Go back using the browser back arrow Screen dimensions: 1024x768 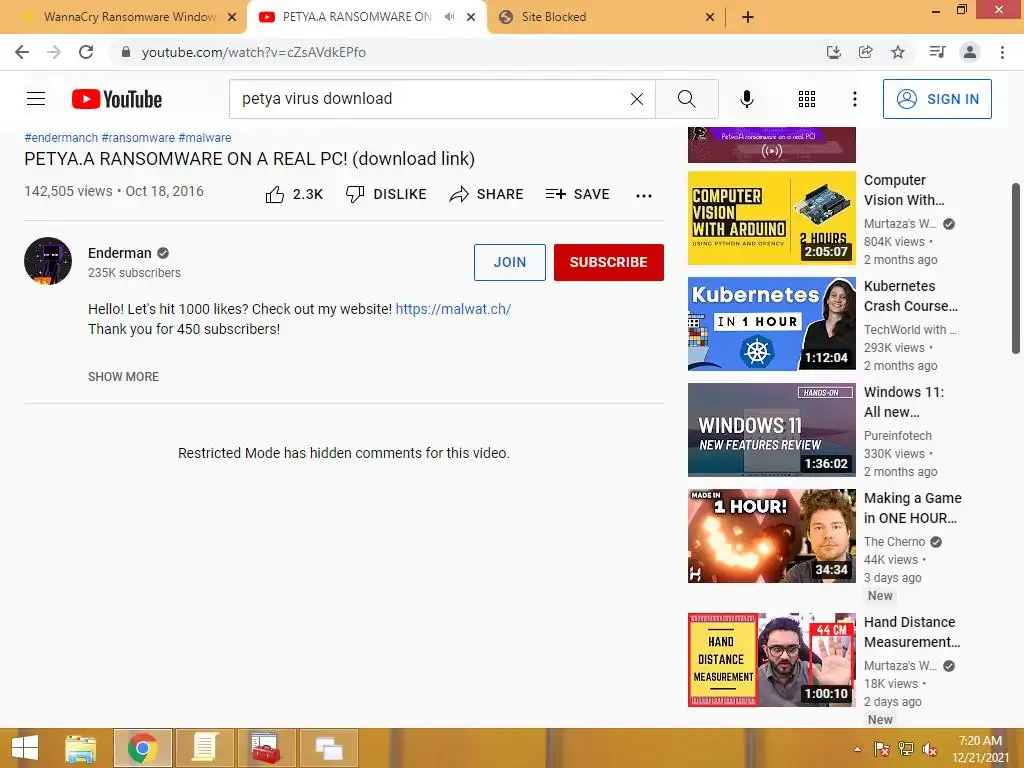tap(22, 52)
